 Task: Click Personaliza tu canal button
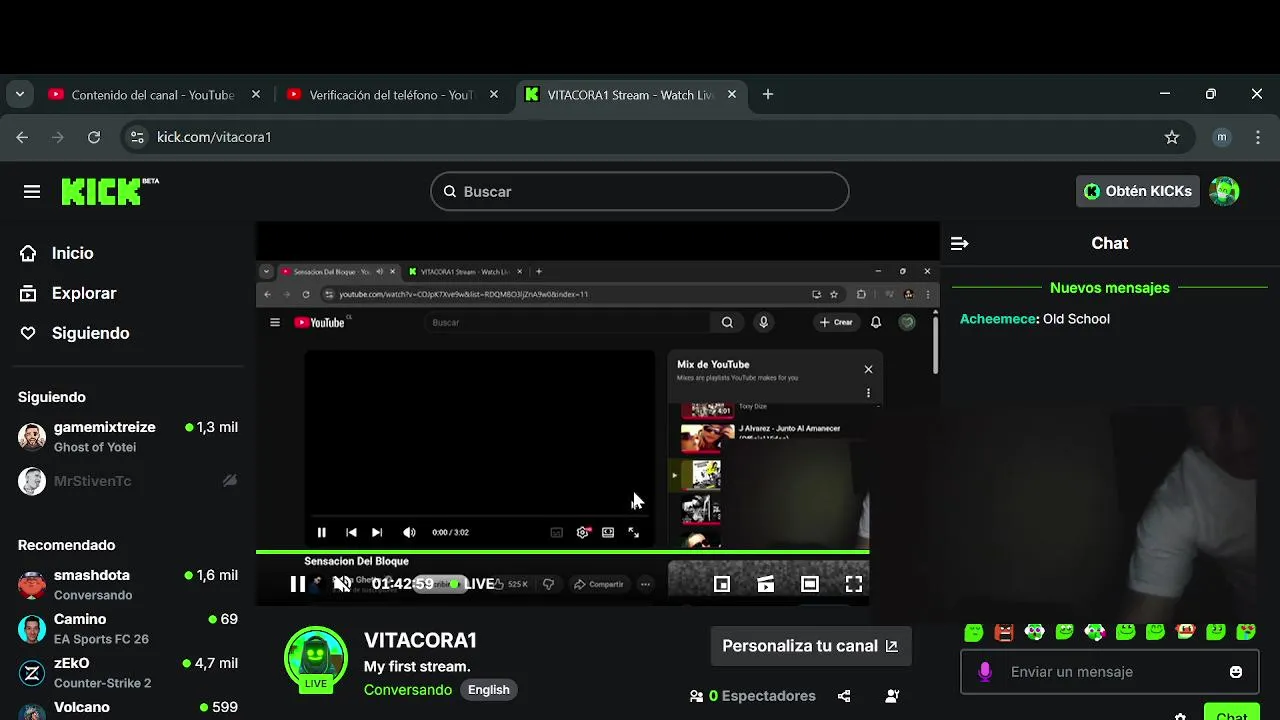[809, 646]
